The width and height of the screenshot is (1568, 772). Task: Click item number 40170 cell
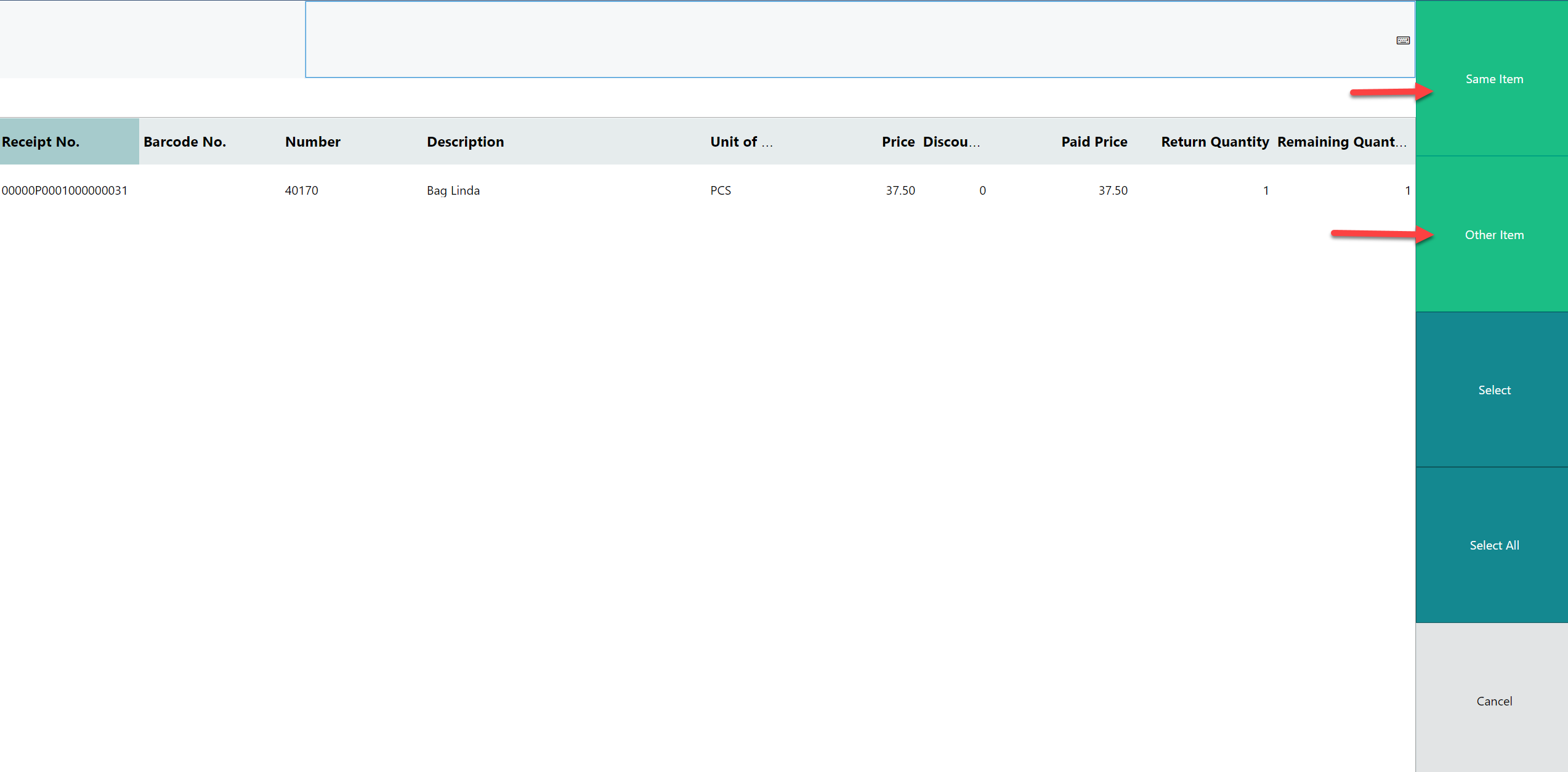pos(301,190)
